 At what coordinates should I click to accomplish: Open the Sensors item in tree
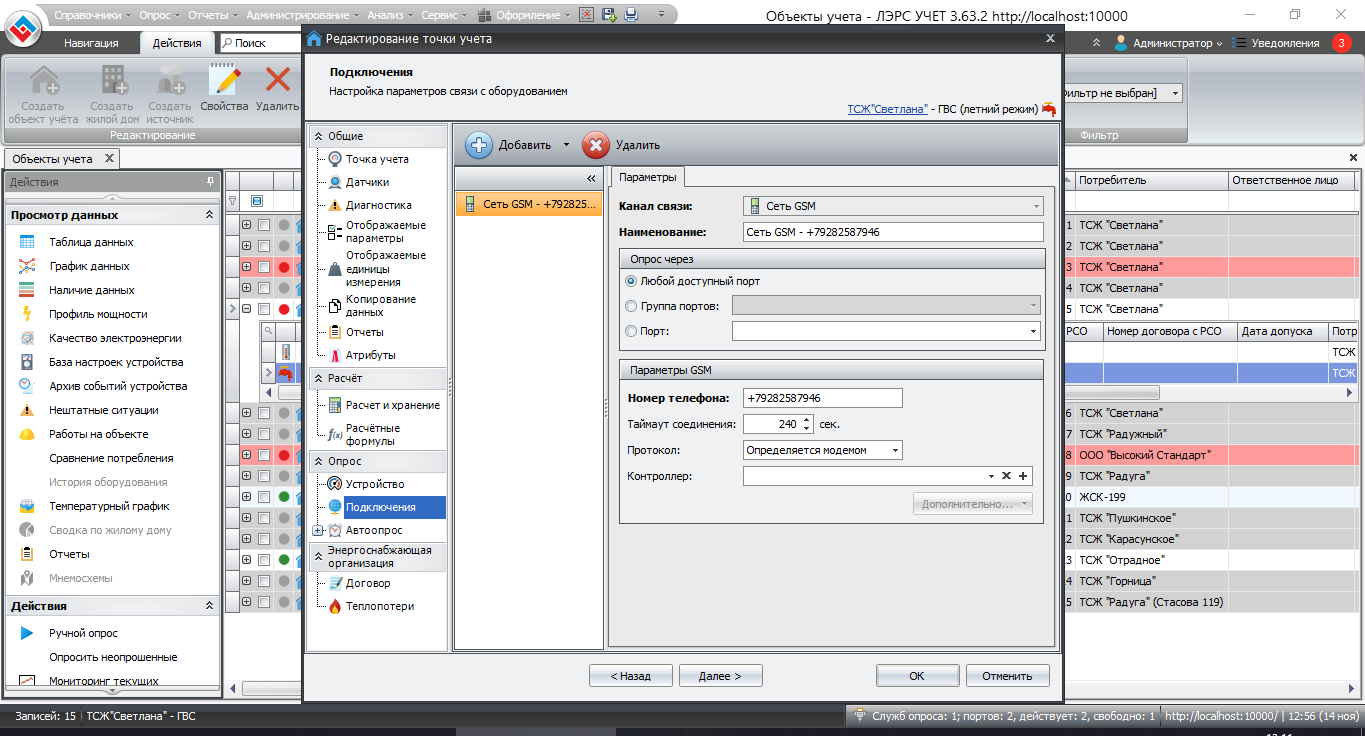367,182
